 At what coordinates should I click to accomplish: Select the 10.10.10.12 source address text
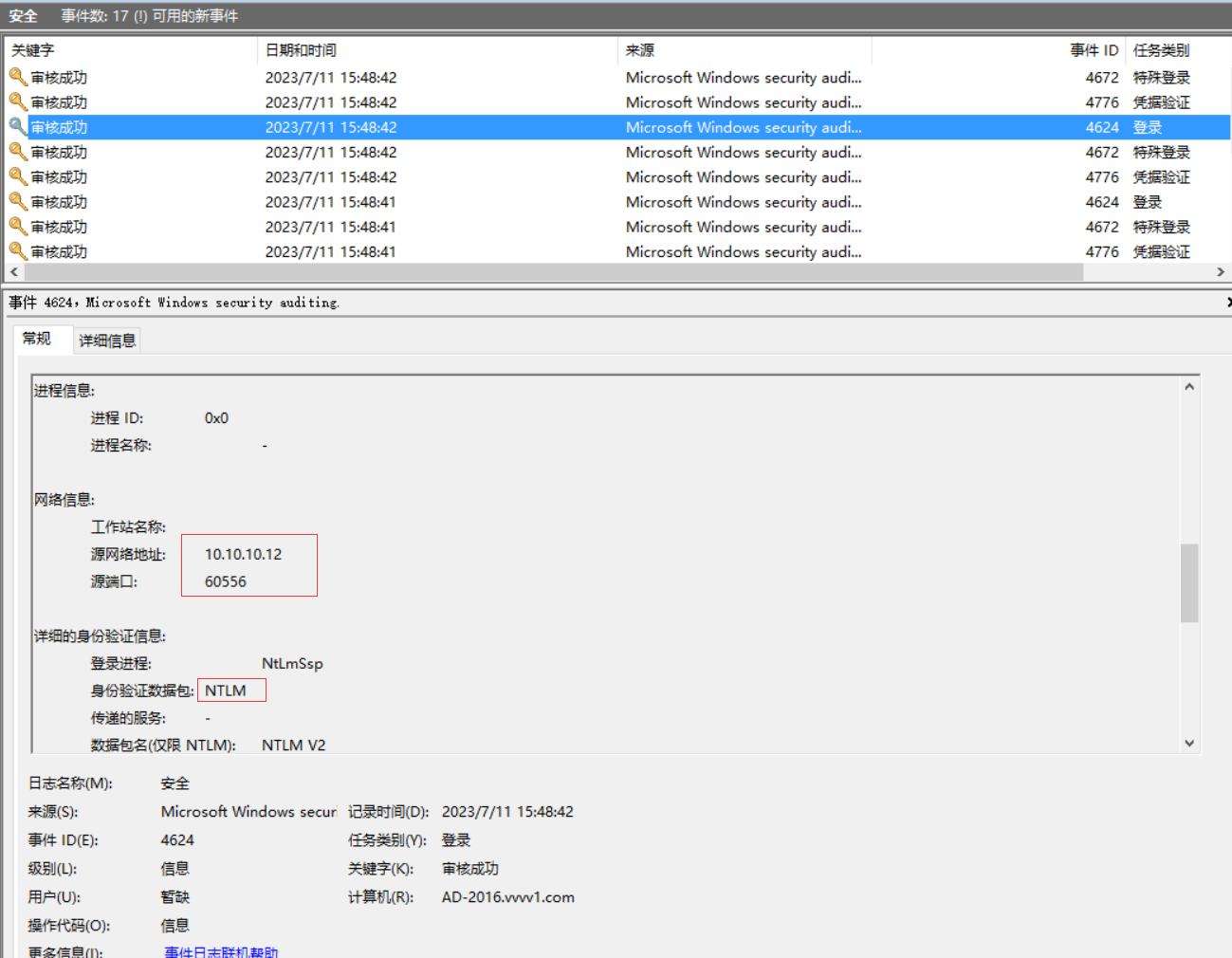tap(244, 554)
